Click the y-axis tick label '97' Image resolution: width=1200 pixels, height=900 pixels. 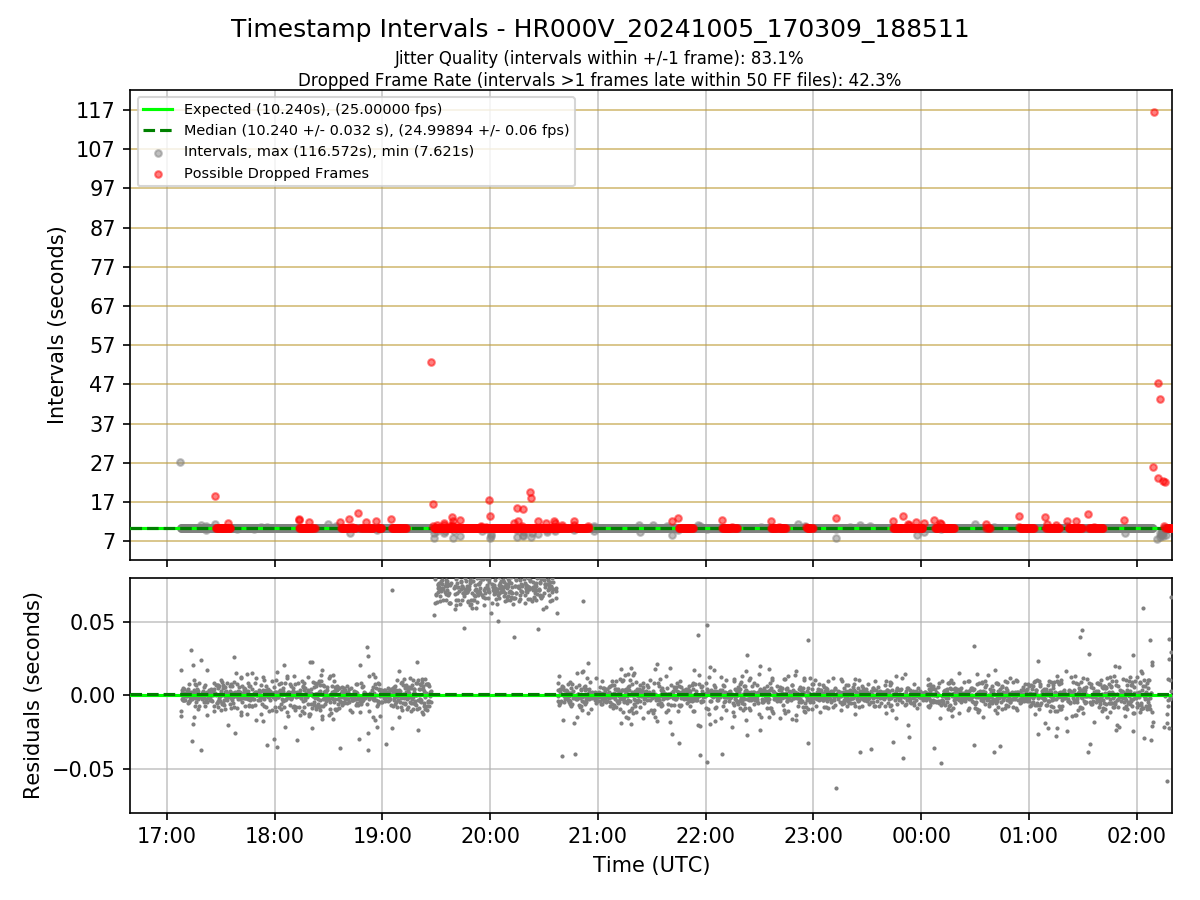tap(103, 188)
